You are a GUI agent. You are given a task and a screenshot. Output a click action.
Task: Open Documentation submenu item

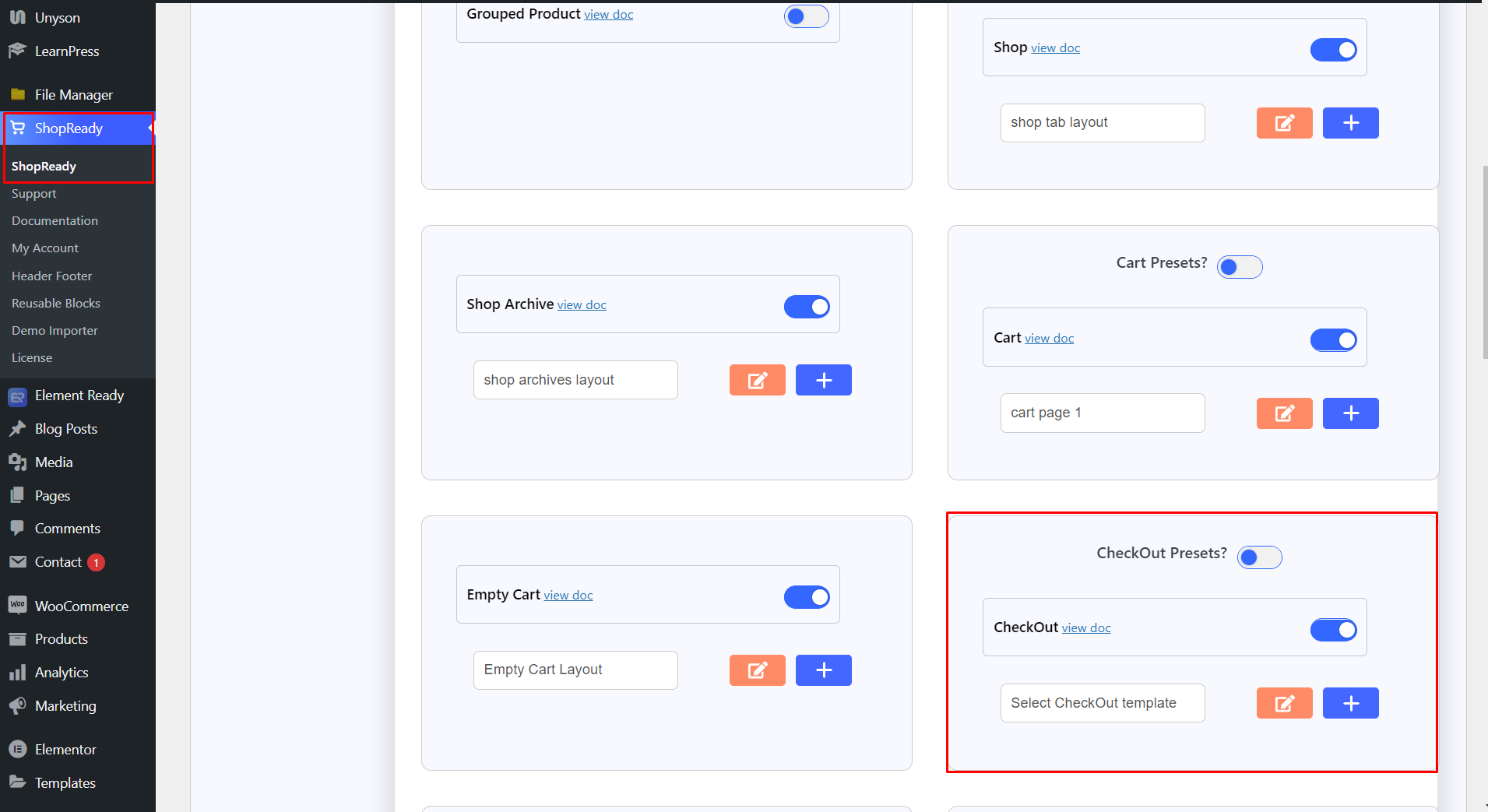pyautogui.click(x=55, y=221)
